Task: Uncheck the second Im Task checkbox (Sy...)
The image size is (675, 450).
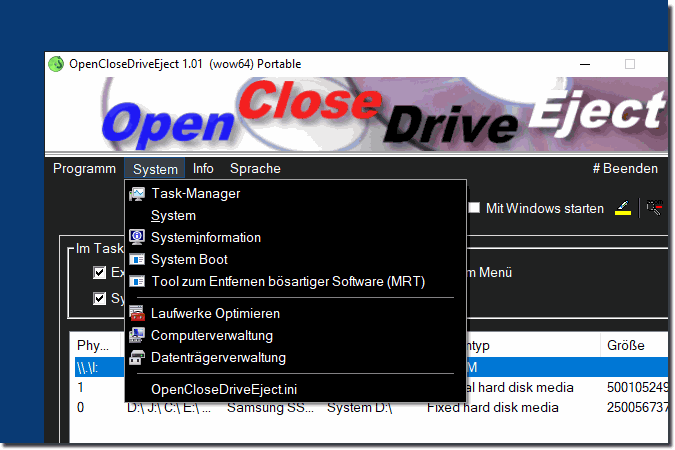Action: pyautogui.click(x=99, y=298)
